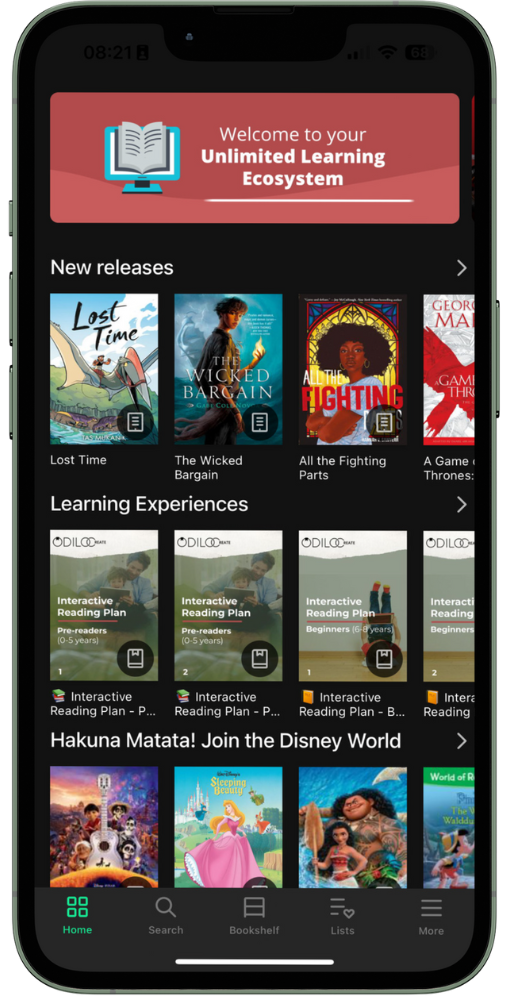
Task: Tap badge icon on Pre-readers plan 2
Action: pyautogui.click(x=260, y=659)
